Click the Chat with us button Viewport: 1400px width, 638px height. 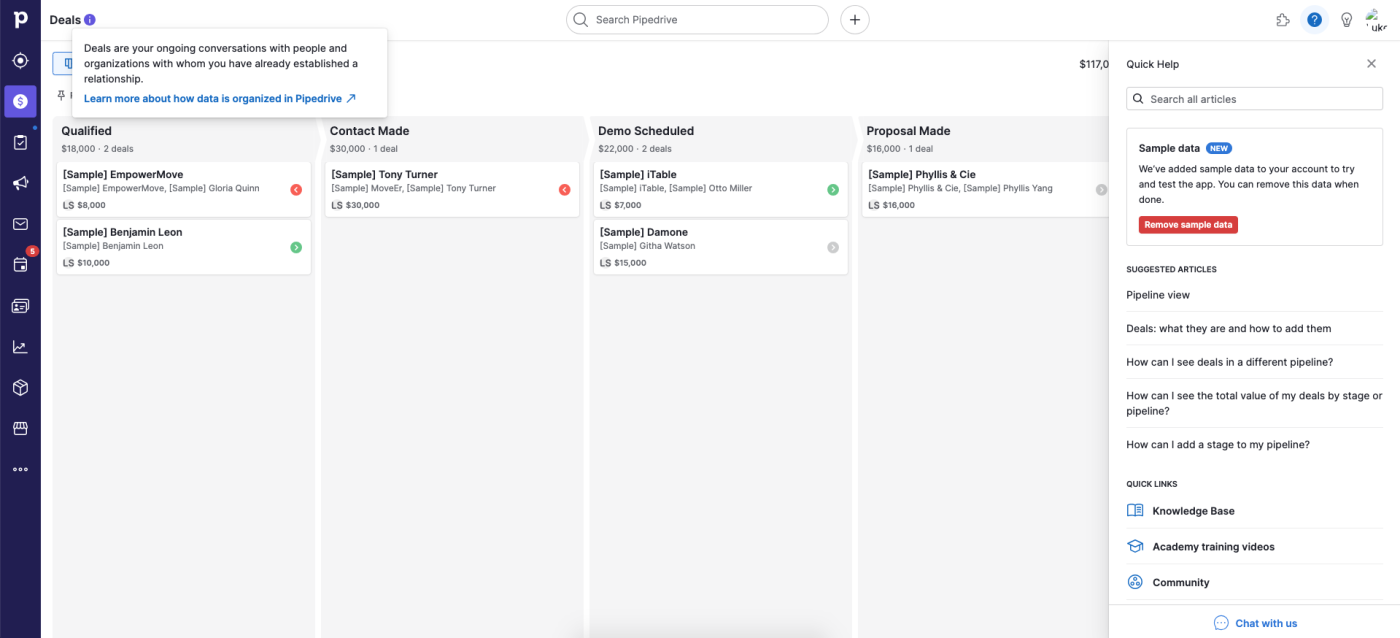click(1254, 623)
